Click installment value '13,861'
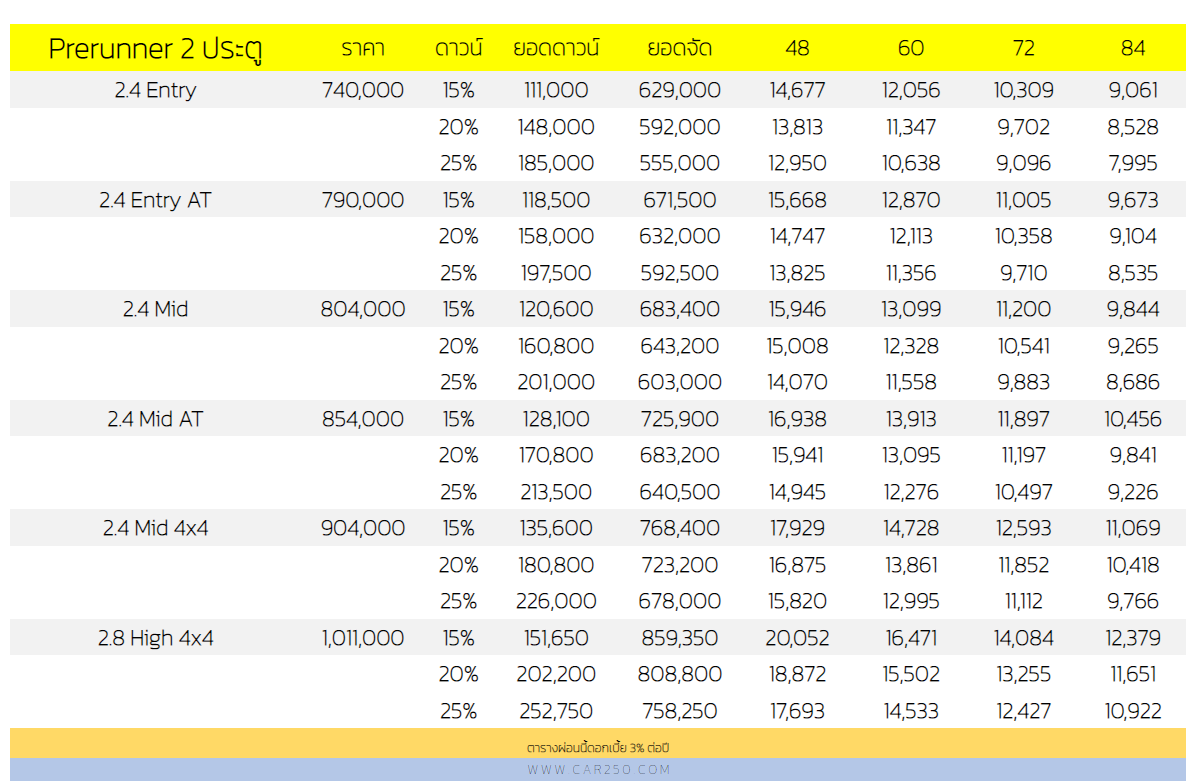 tap(911, 565)
